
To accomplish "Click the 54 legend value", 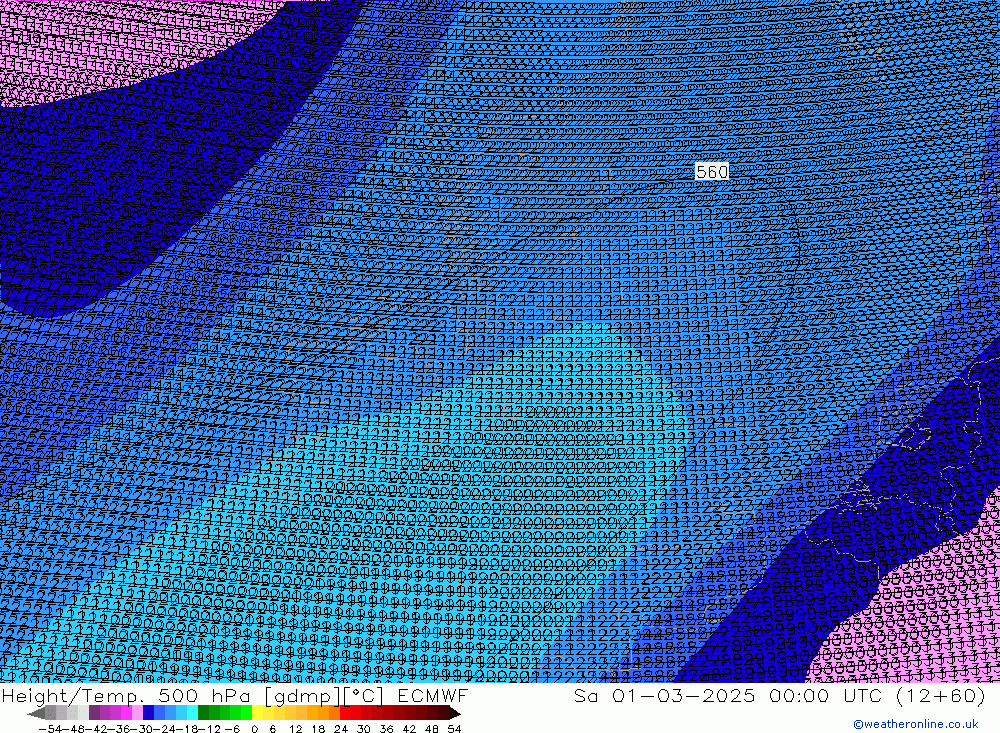I will pyautogui.click(x=454, y=729).
